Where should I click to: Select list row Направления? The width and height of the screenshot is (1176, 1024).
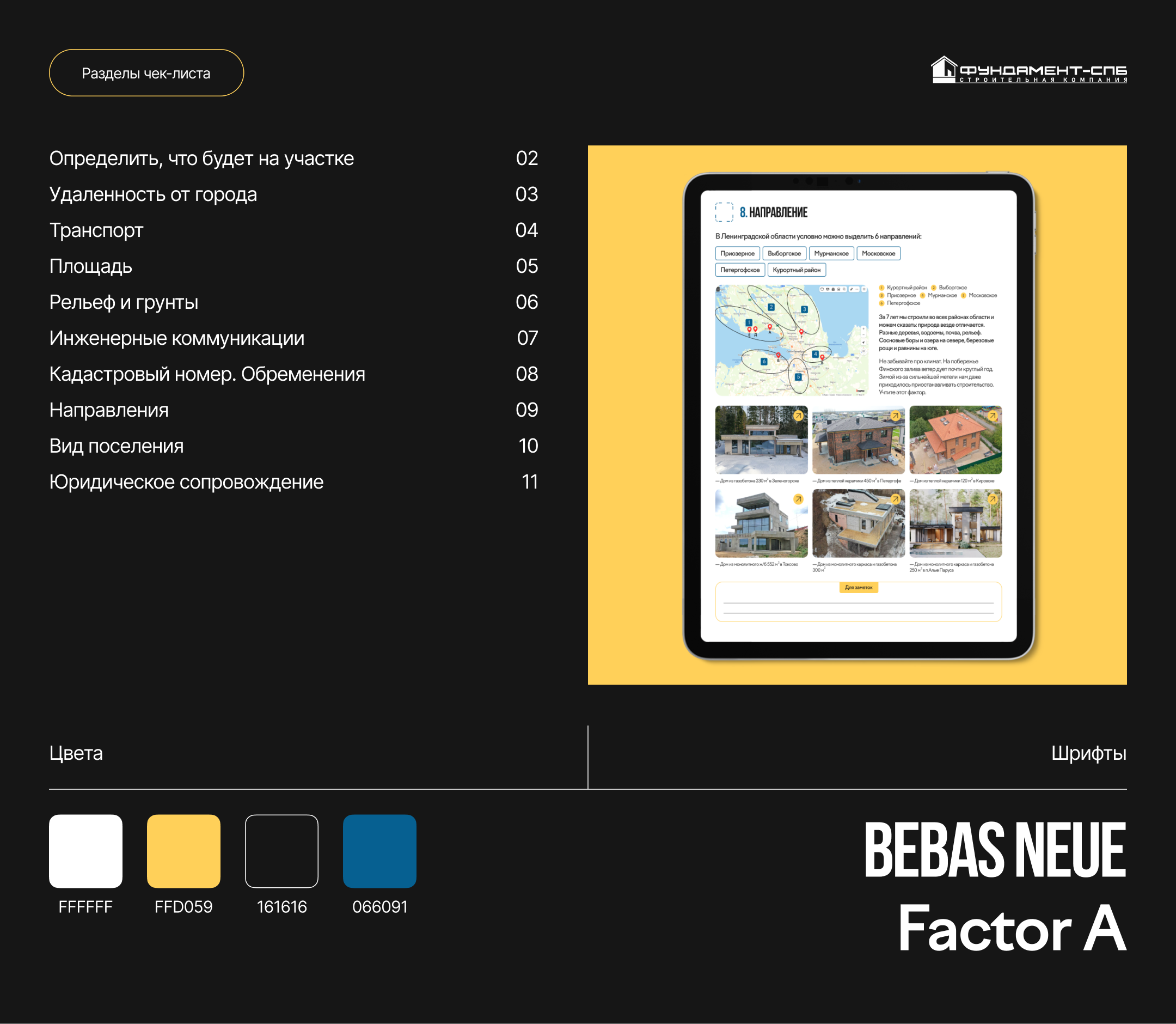click(x=293, y=410)
